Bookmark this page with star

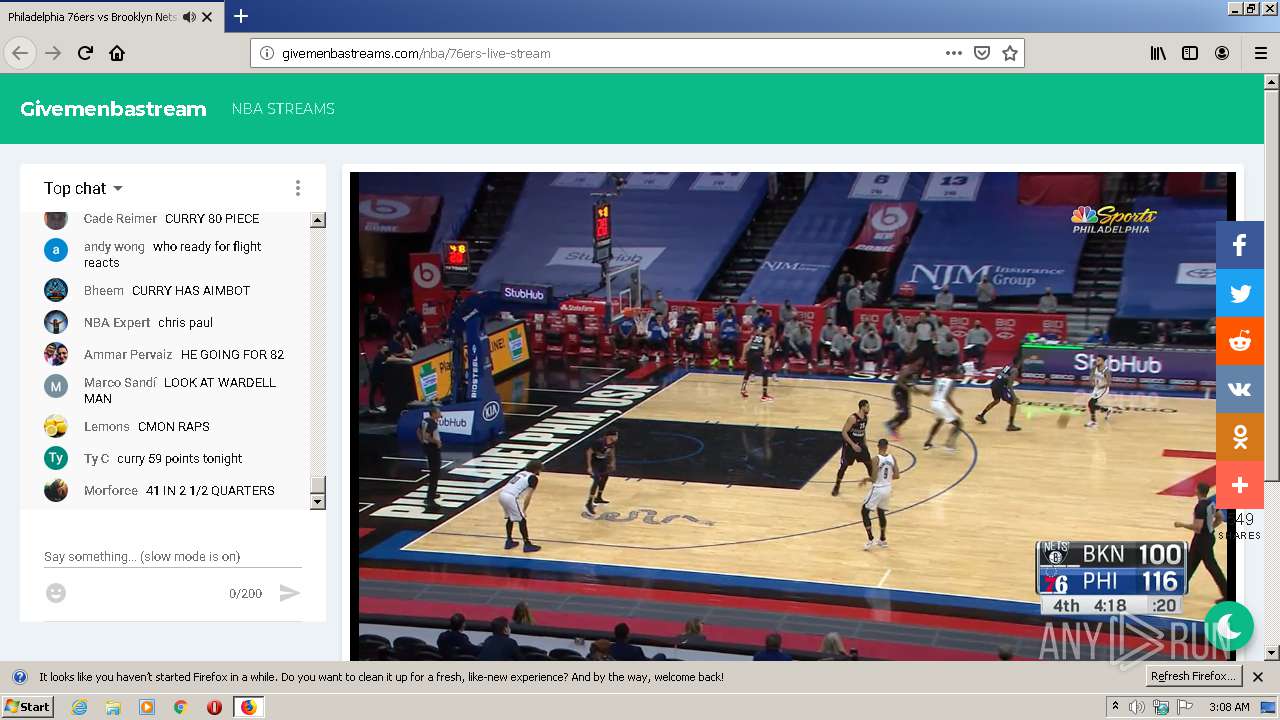pyautogui.click(x=1010, y=53)
